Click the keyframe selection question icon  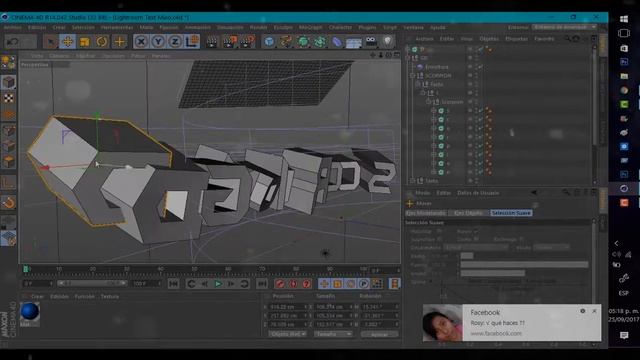coord(306,284)
